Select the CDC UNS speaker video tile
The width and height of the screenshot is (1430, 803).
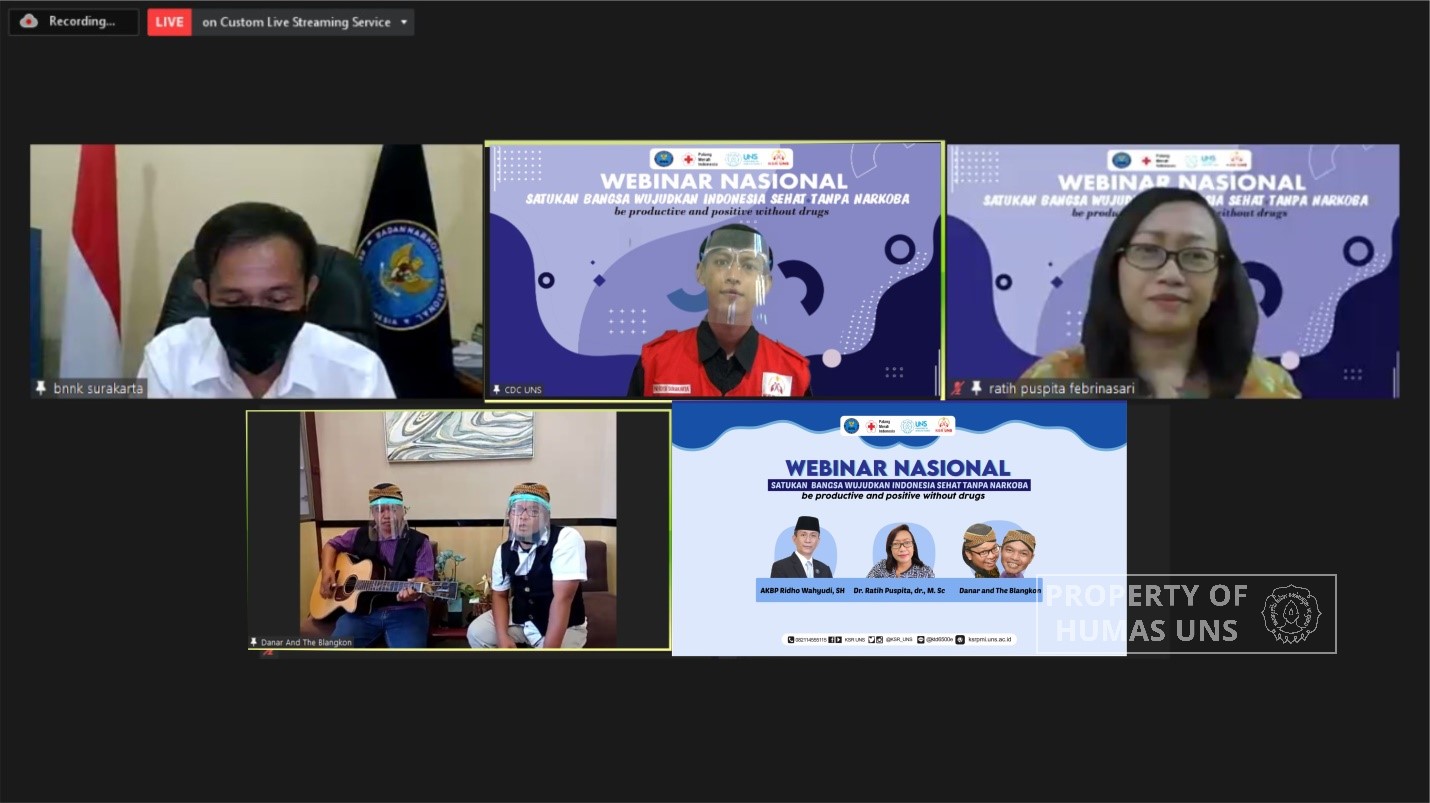[x=714, y=270]
